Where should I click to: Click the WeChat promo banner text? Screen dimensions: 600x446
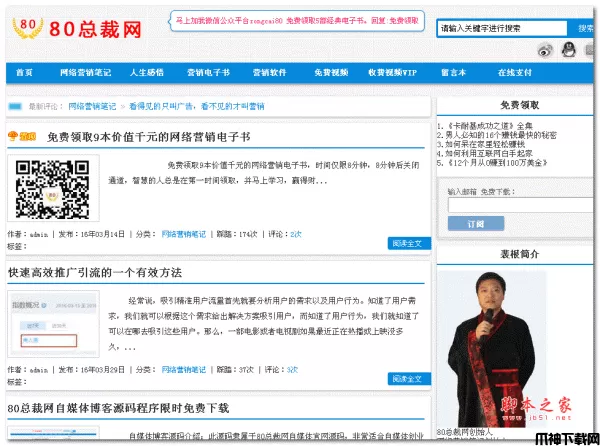click(297, 21)
